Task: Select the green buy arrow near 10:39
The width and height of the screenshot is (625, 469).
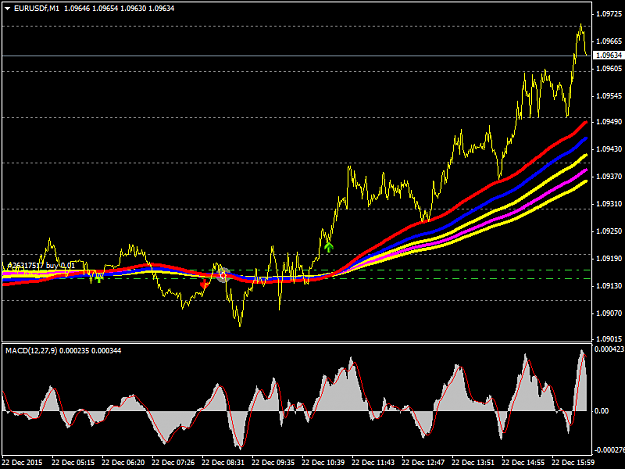Action: tap(328, 247)
